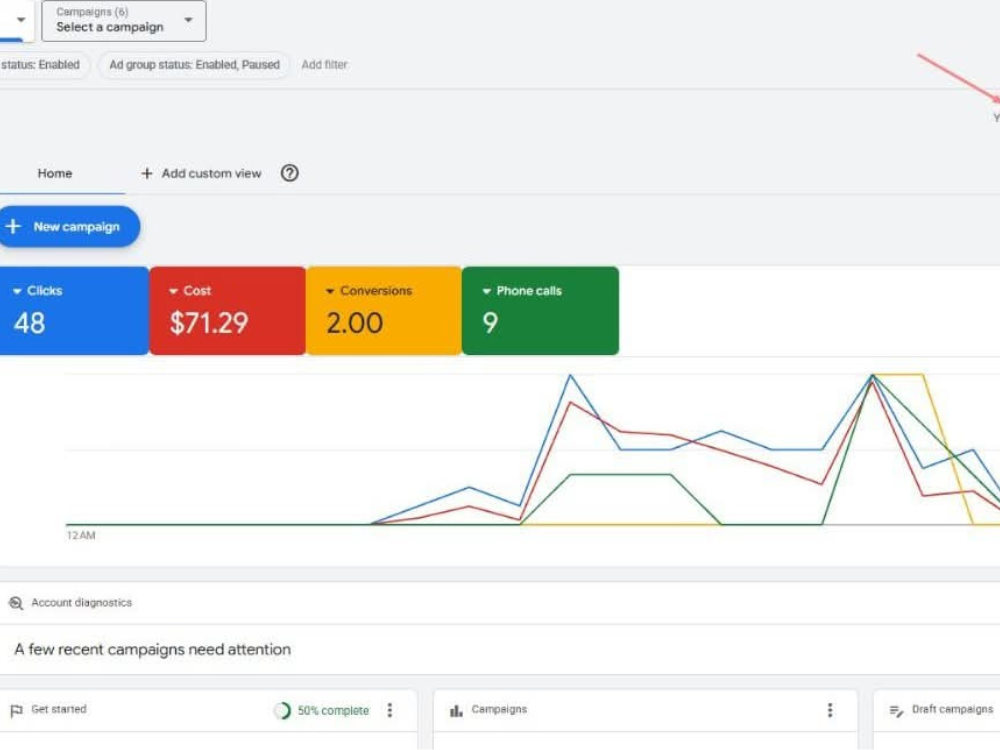Select the green Phone calls 9 scorecard
1000x750 pixels.
pyautogui.click(x=540, y=311)
